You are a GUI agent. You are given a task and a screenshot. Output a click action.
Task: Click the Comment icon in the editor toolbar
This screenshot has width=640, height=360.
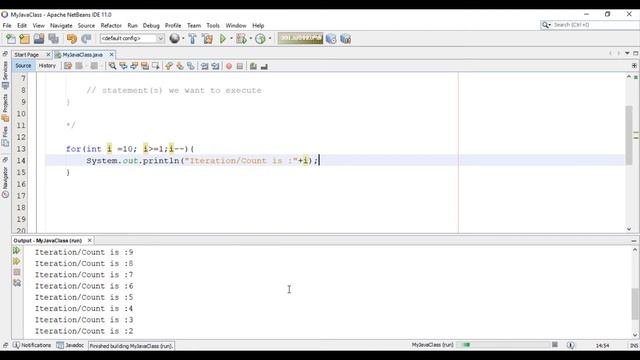point(253,66)
